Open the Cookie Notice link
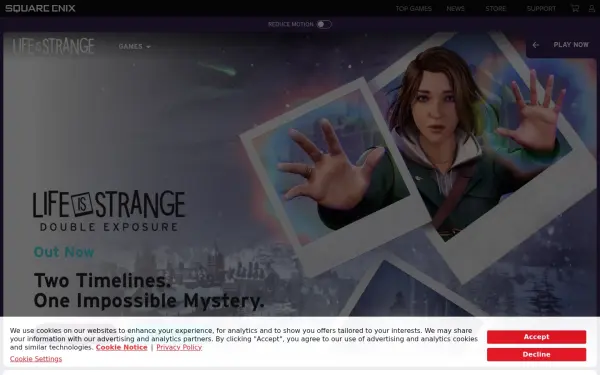 tap(121, 347)
